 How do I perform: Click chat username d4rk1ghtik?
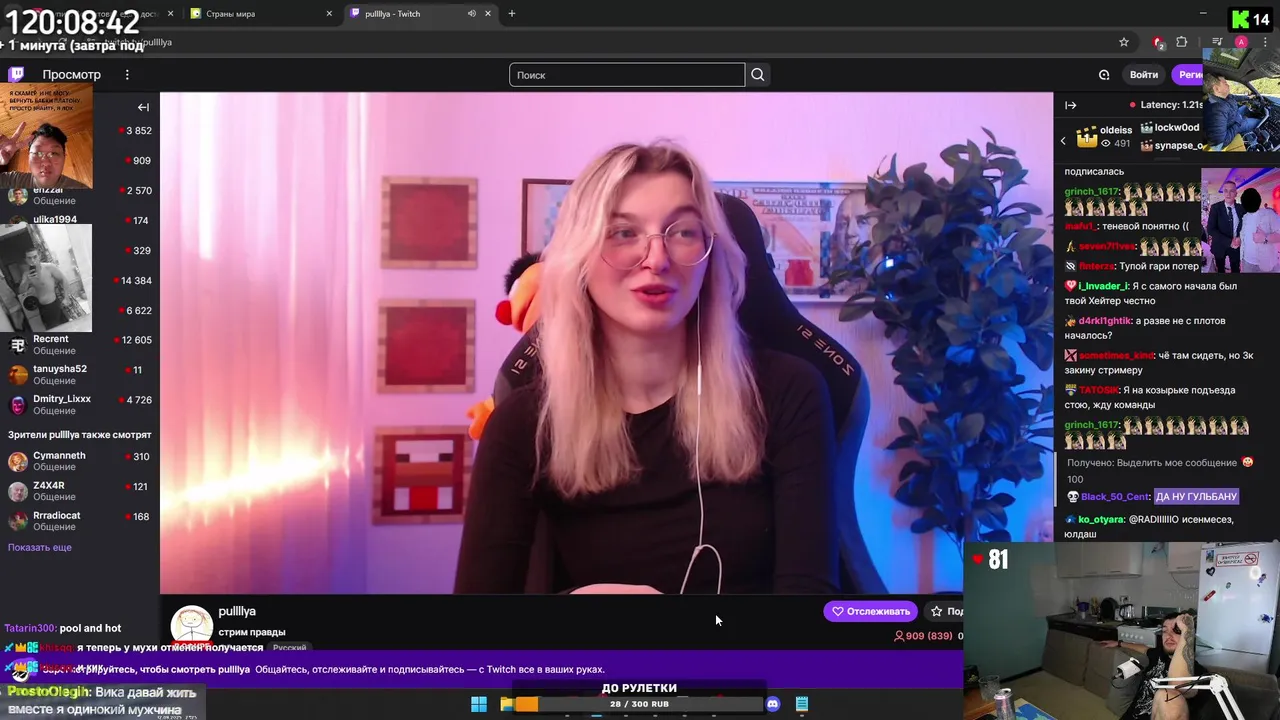pyautogui.click(x=1104, y=321)
